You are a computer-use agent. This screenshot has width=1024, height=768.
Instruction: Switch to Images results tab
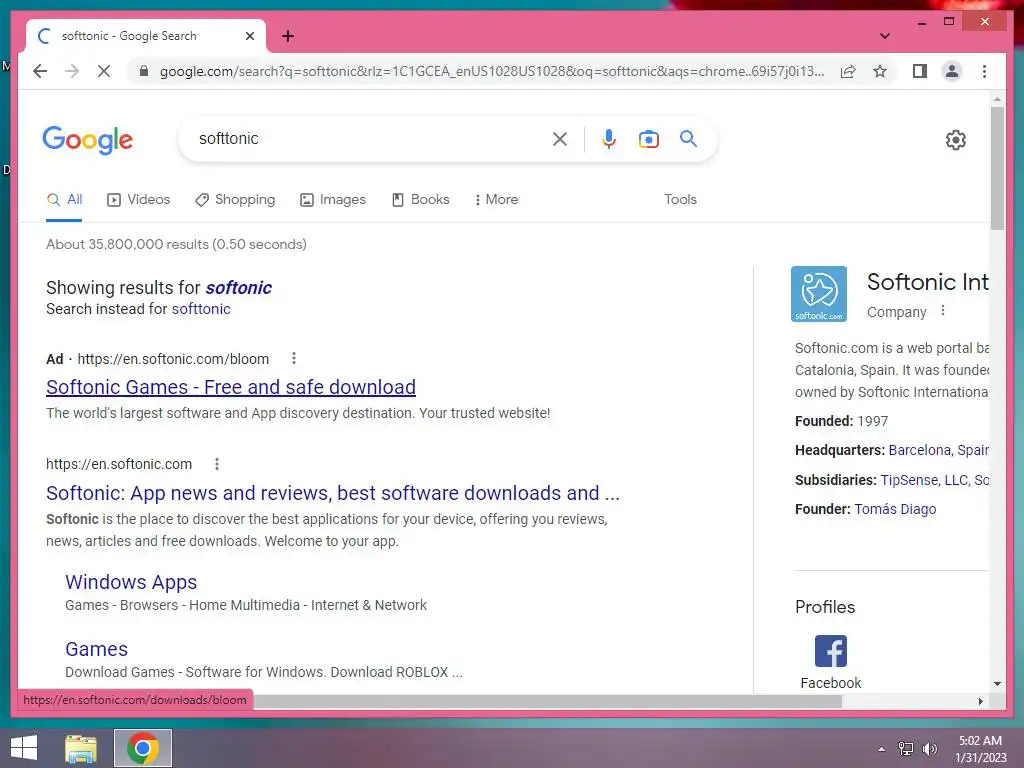tap(332, 200)
